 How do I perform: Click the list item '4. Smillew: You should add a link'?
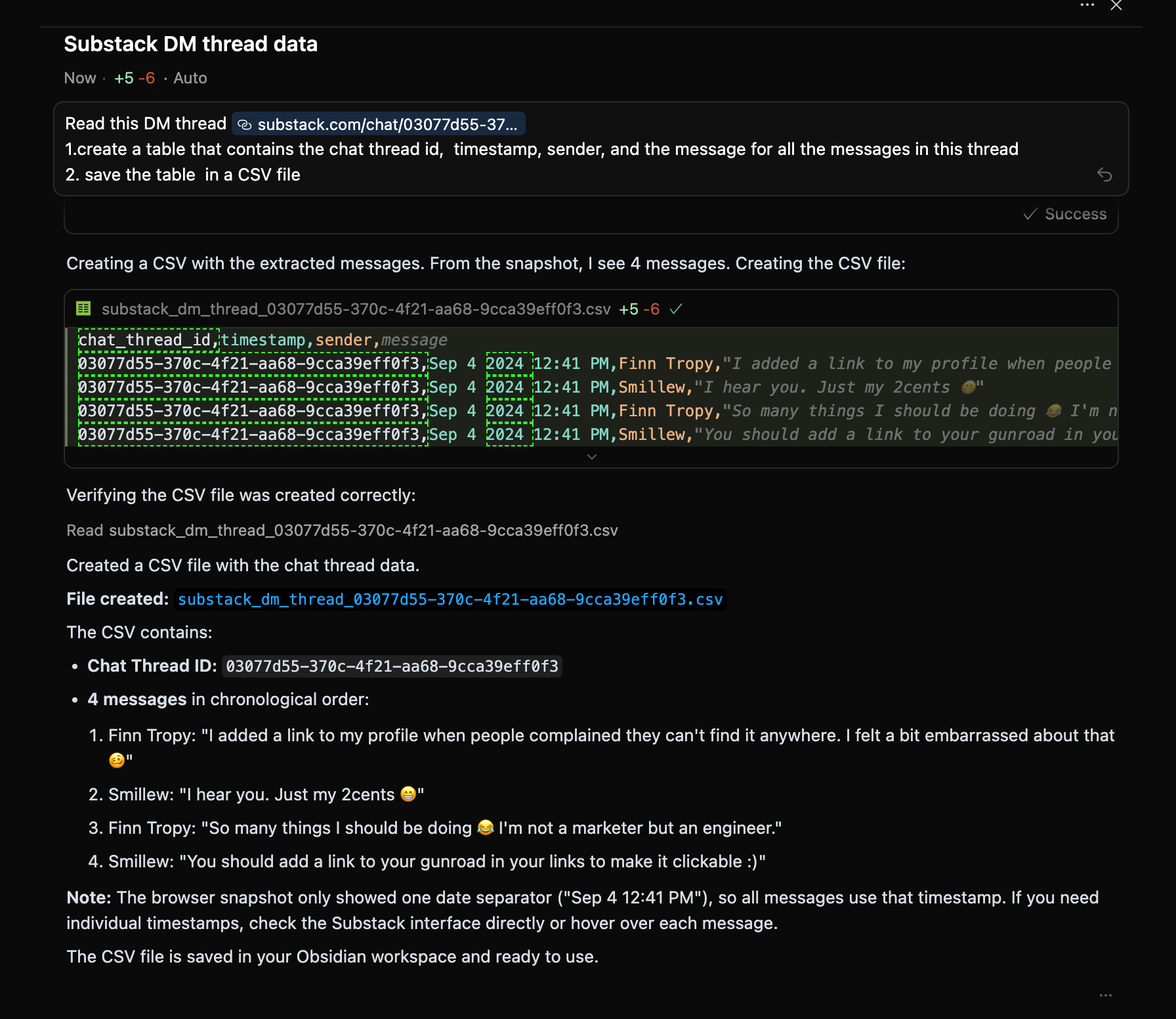(427, 861)
